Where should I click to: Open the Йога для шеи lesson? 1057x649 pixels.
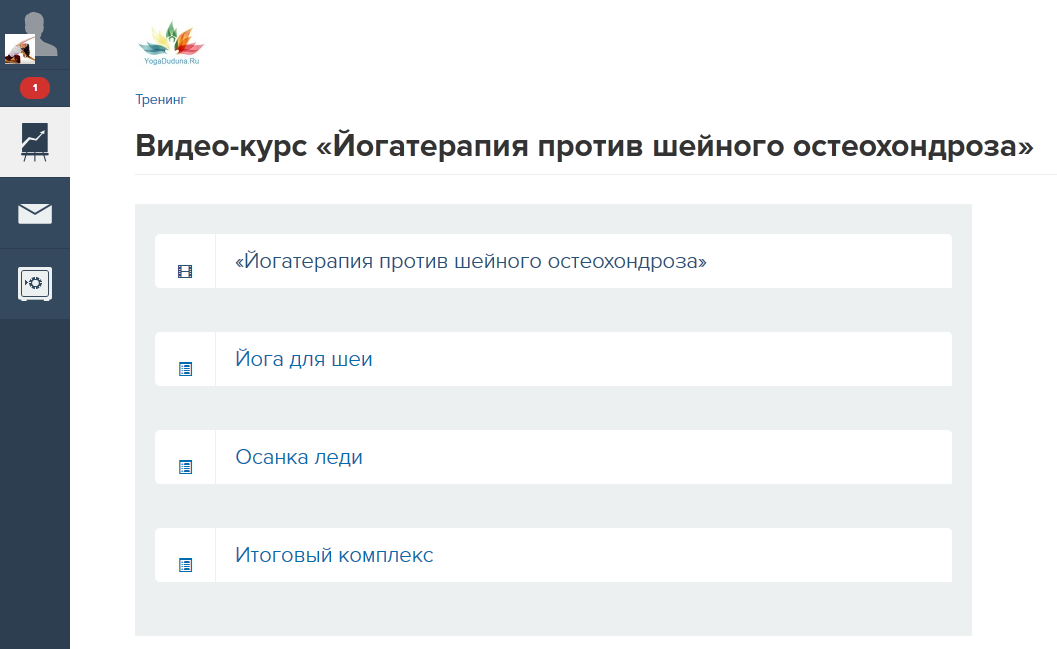(x=303, y=359)
